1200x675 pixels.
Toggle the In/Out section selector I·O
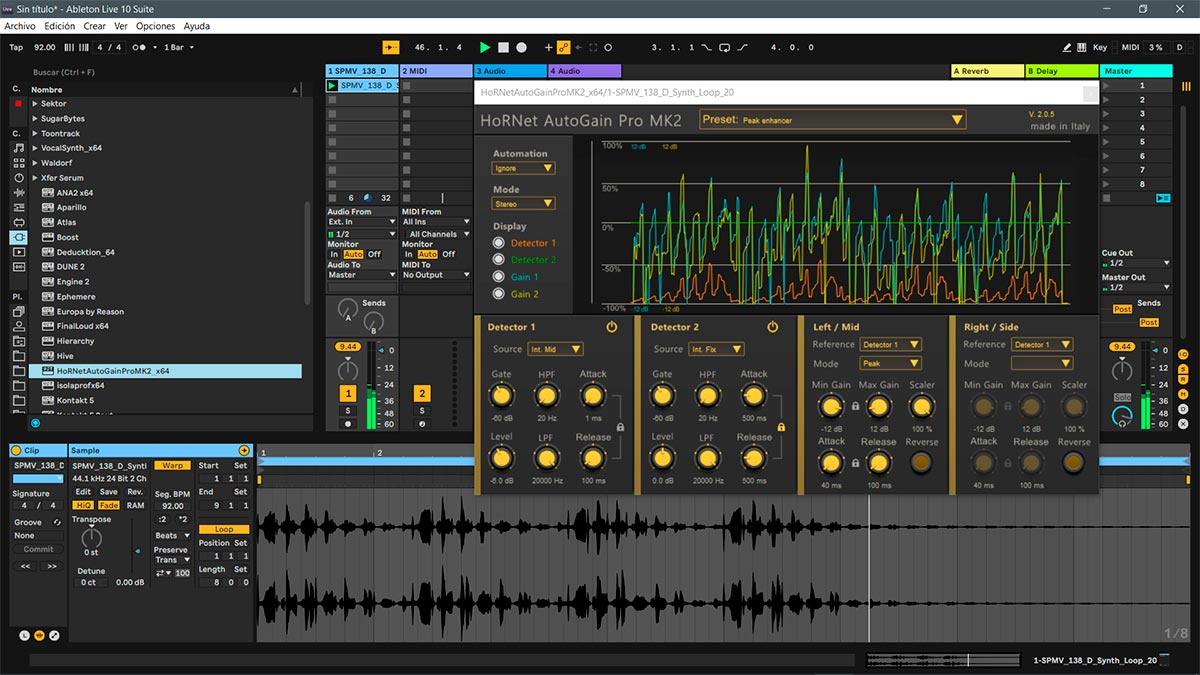coord(1183,355)
